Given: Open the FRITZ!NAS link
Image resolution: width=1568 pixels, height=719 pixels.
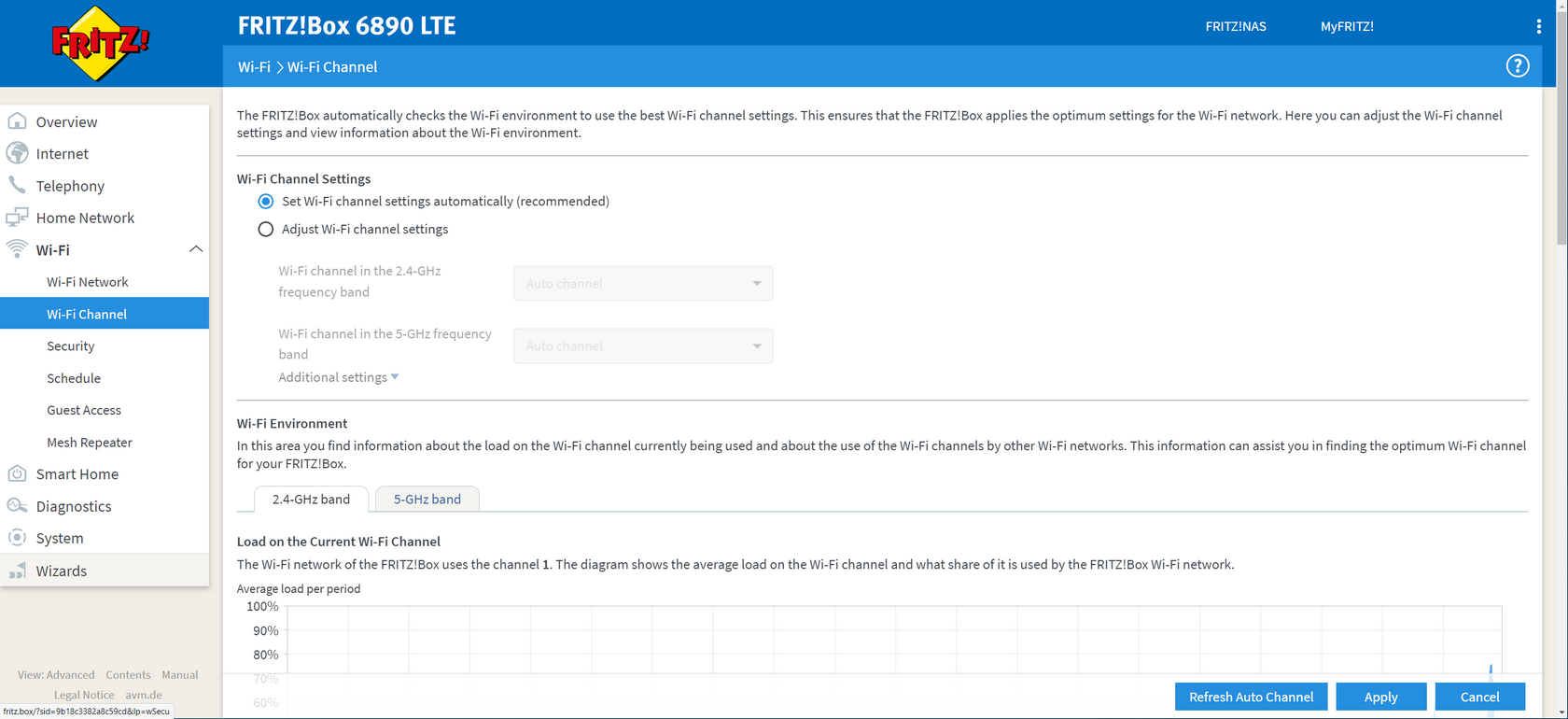Looking at the screenshot, I should click(1236, 26).
